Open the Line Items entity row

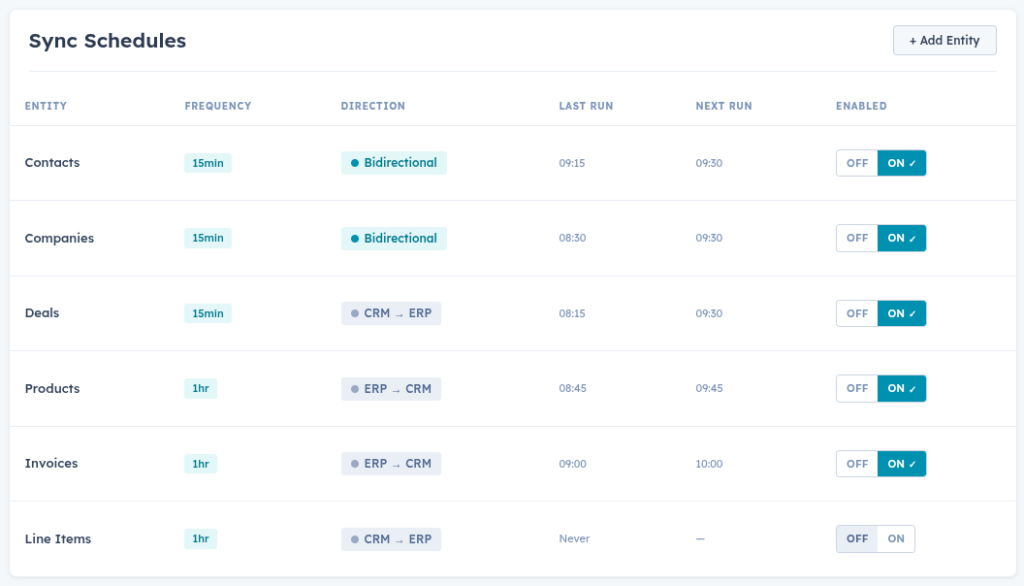point(58,539)
